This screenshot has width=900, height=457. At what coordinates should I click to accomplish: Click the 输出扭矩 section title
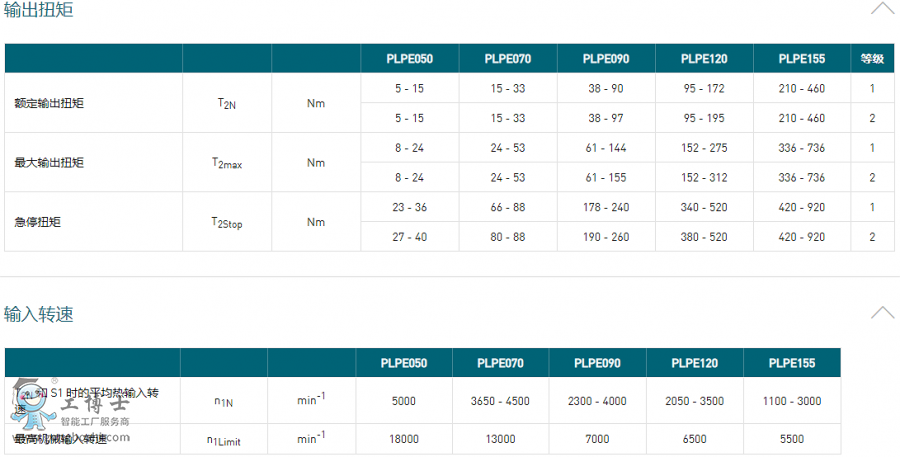38,10
